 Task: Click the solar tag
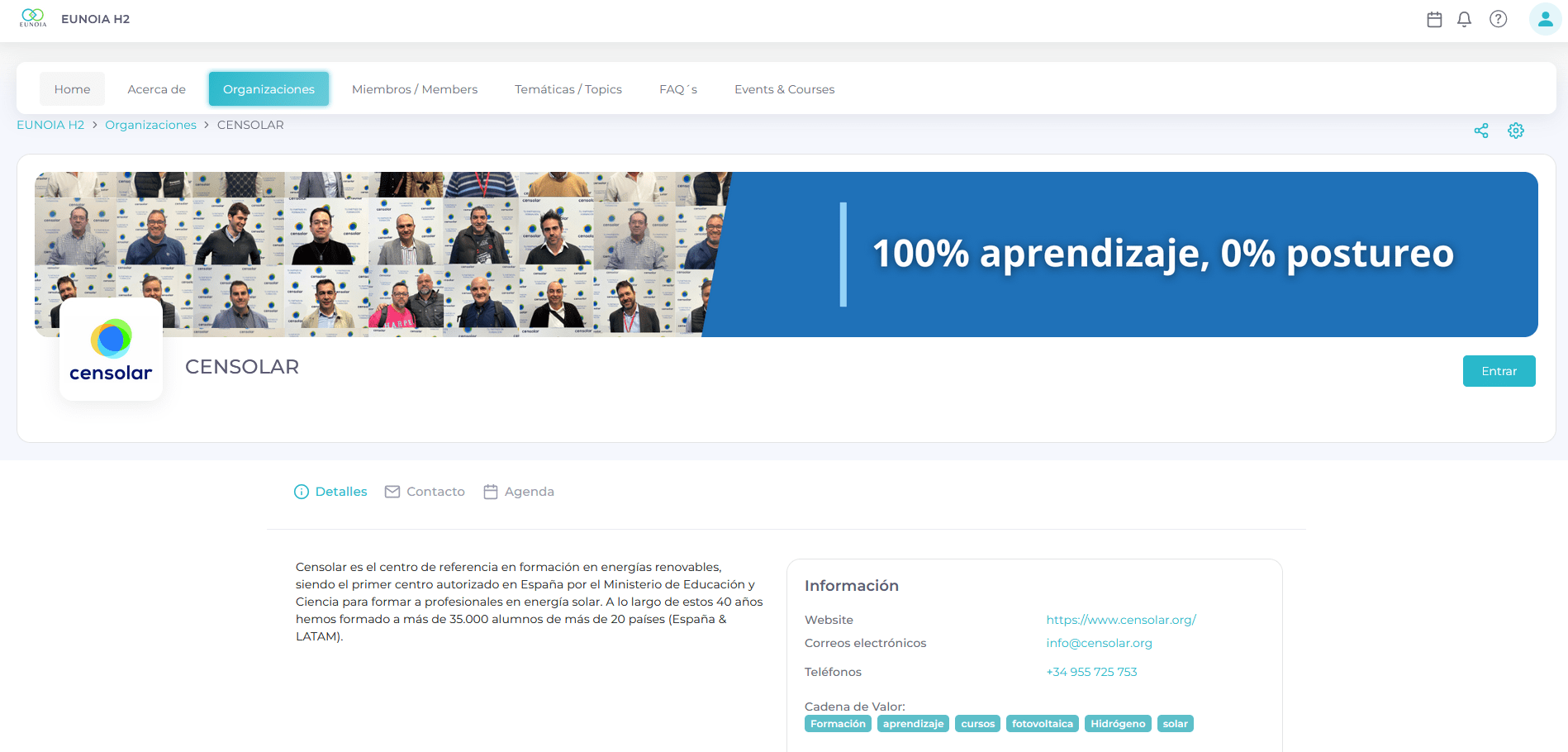click(x=1176, y=724)
